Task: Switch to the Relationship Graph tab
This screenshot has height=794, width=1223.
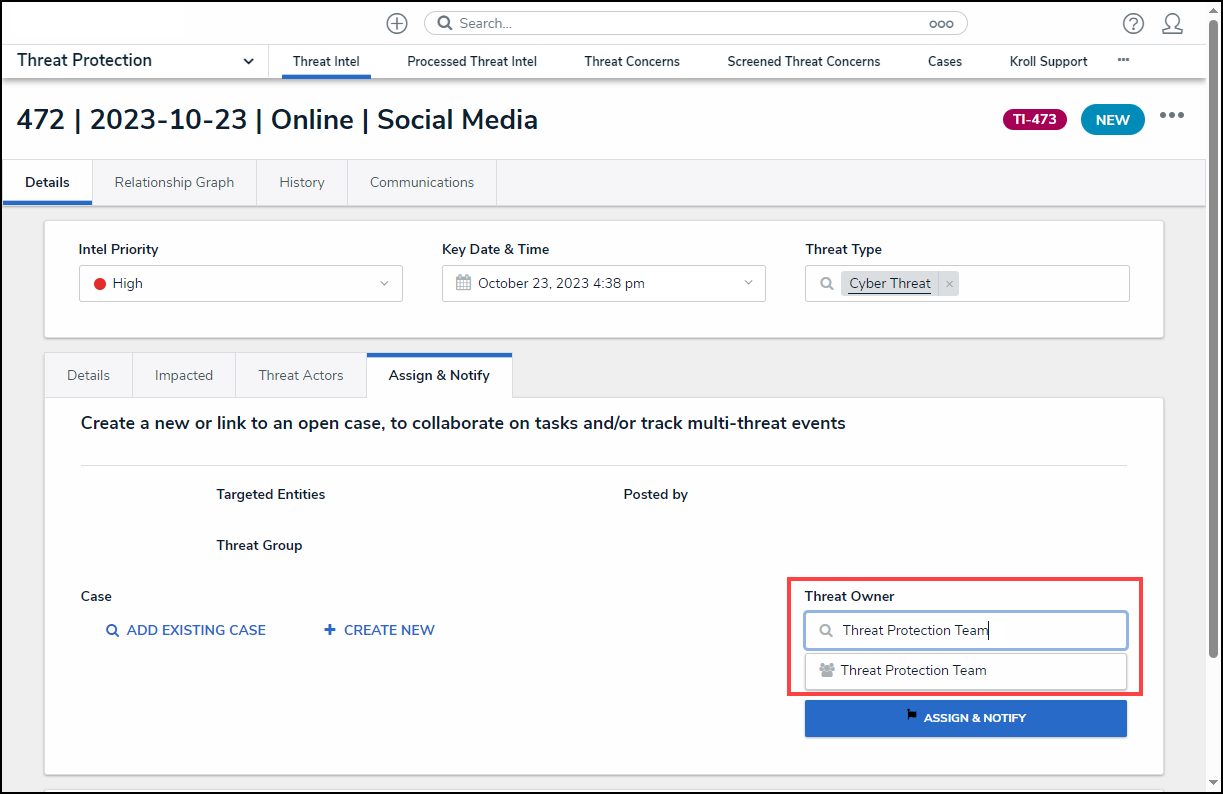Action: tap(174, 182)
